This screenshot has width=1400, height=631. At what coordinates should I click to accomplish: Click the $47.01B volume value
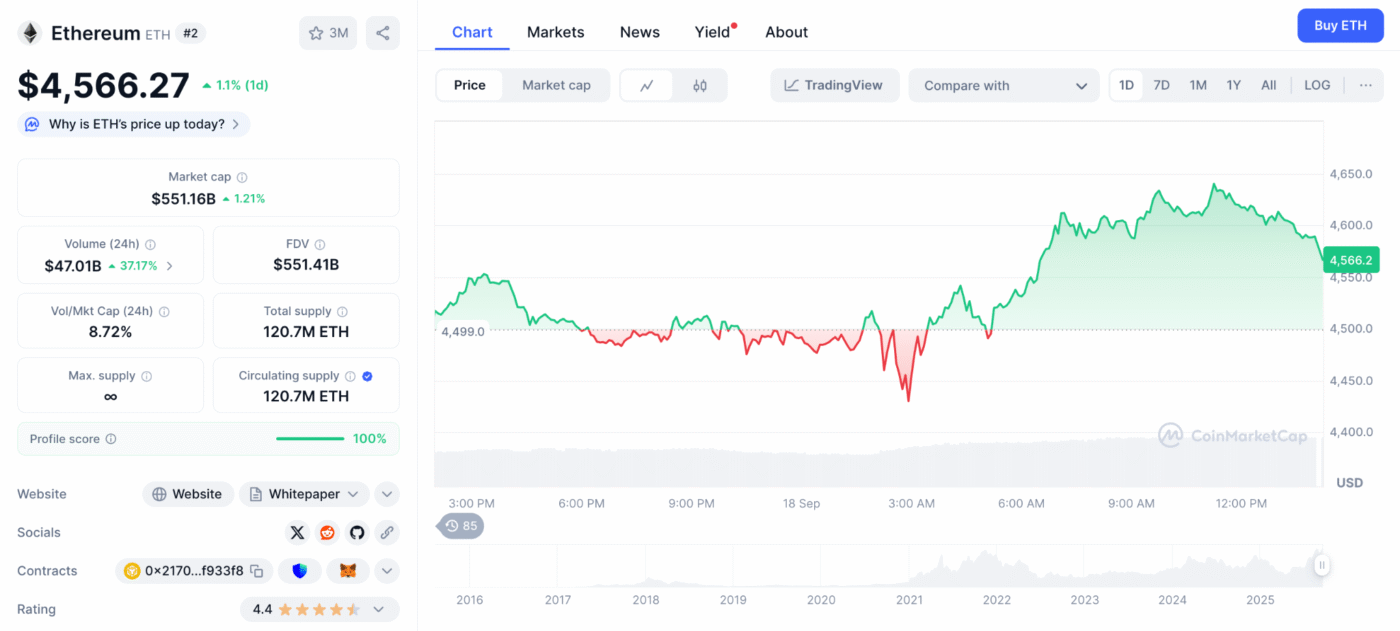tap(73, 266)
